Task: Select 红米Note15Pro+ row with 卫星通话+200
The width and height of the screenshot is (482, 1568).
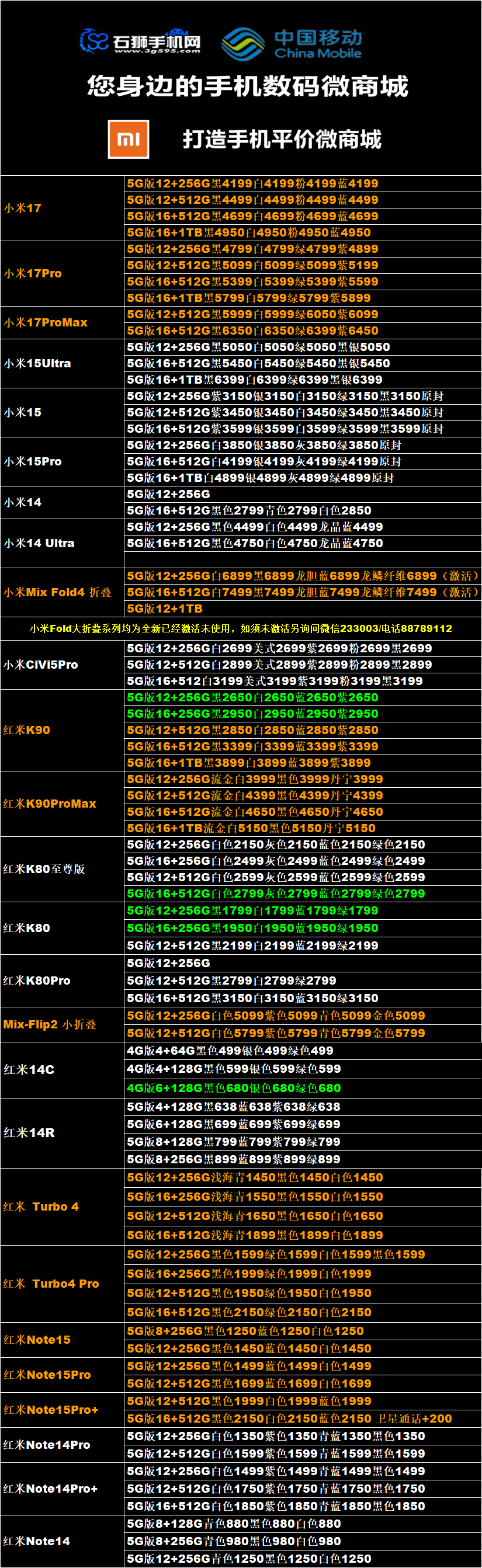Action: tap(289, 1418)
